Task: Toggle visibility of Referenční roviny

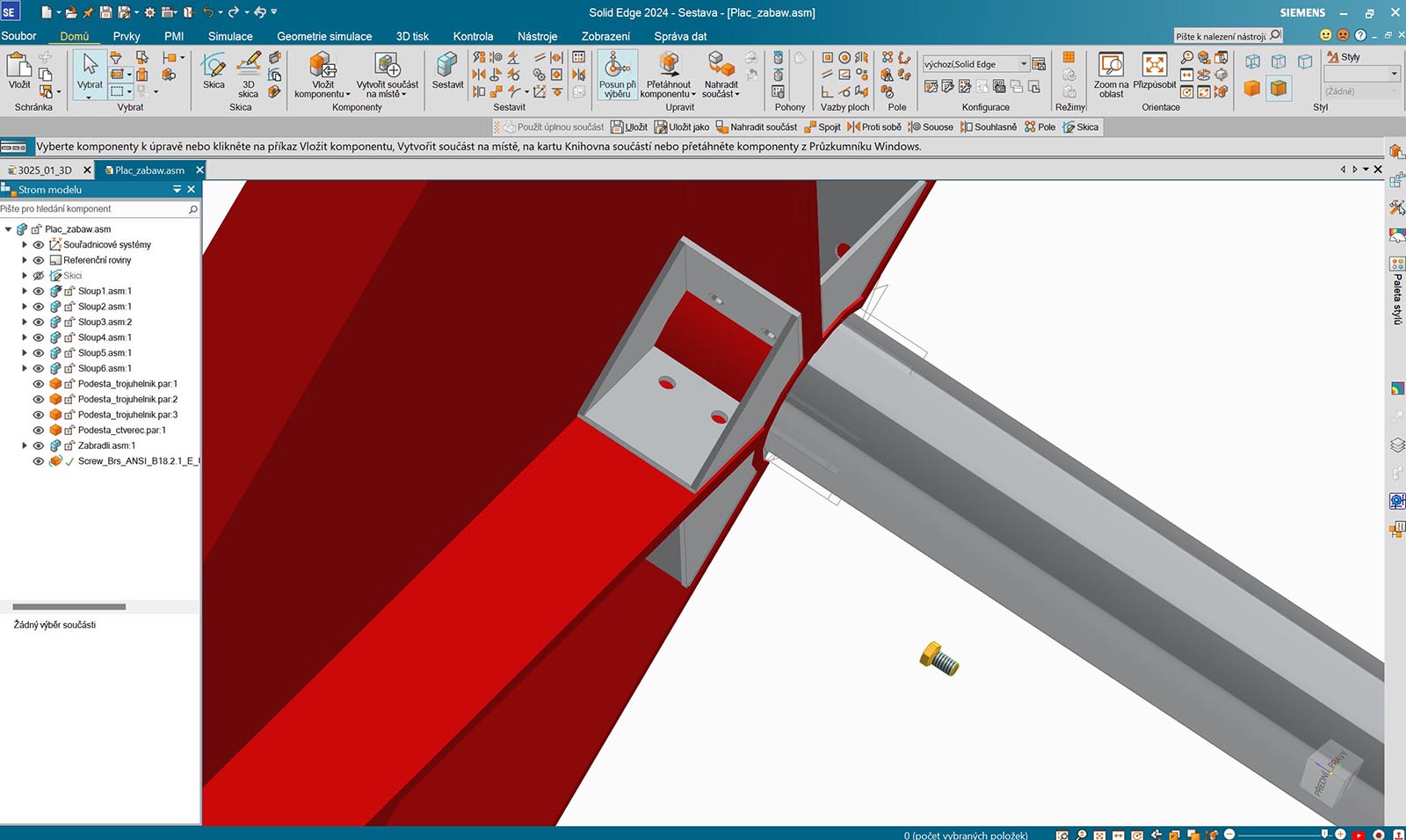Action: (x=39, y=260)
